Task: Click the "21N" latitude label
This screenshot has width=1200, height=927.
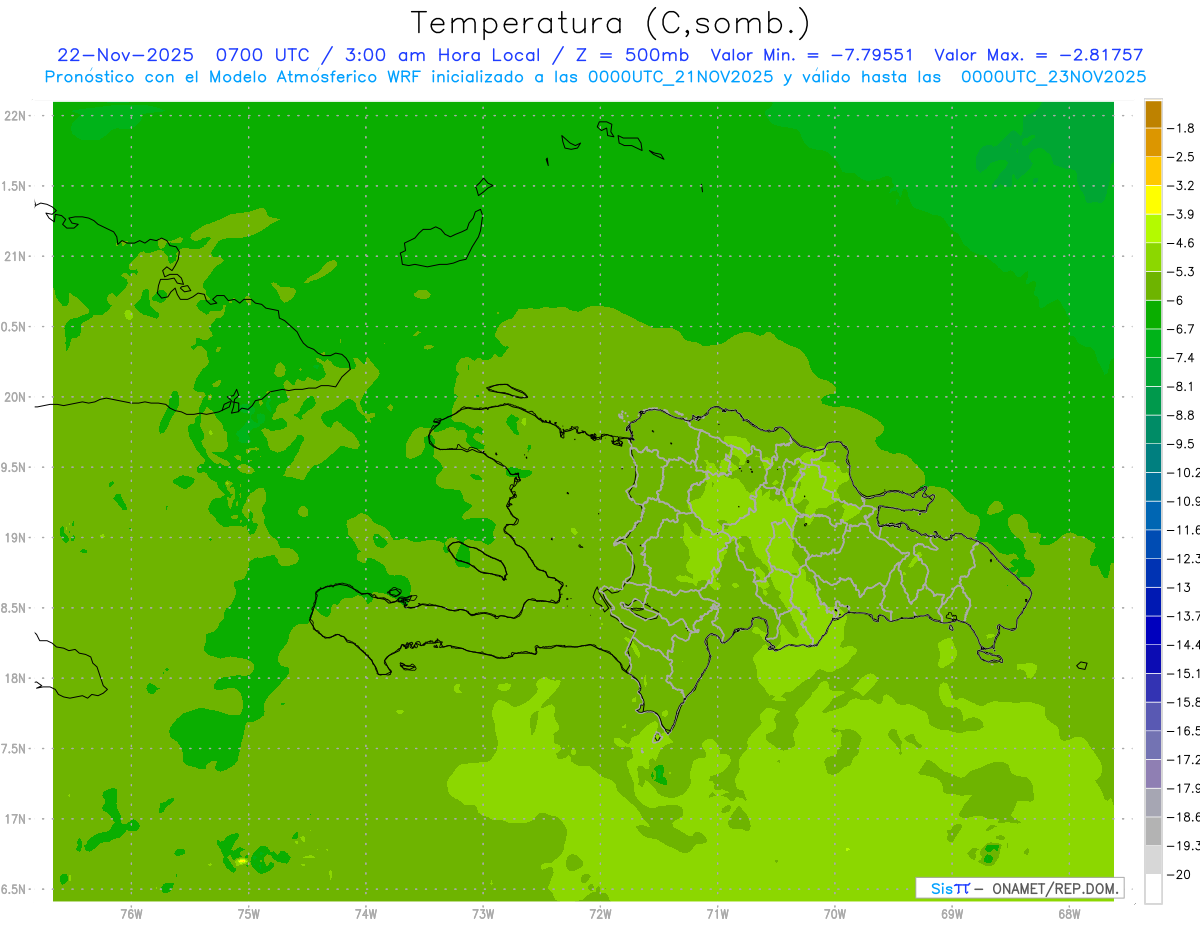Action: pos(15,257)
